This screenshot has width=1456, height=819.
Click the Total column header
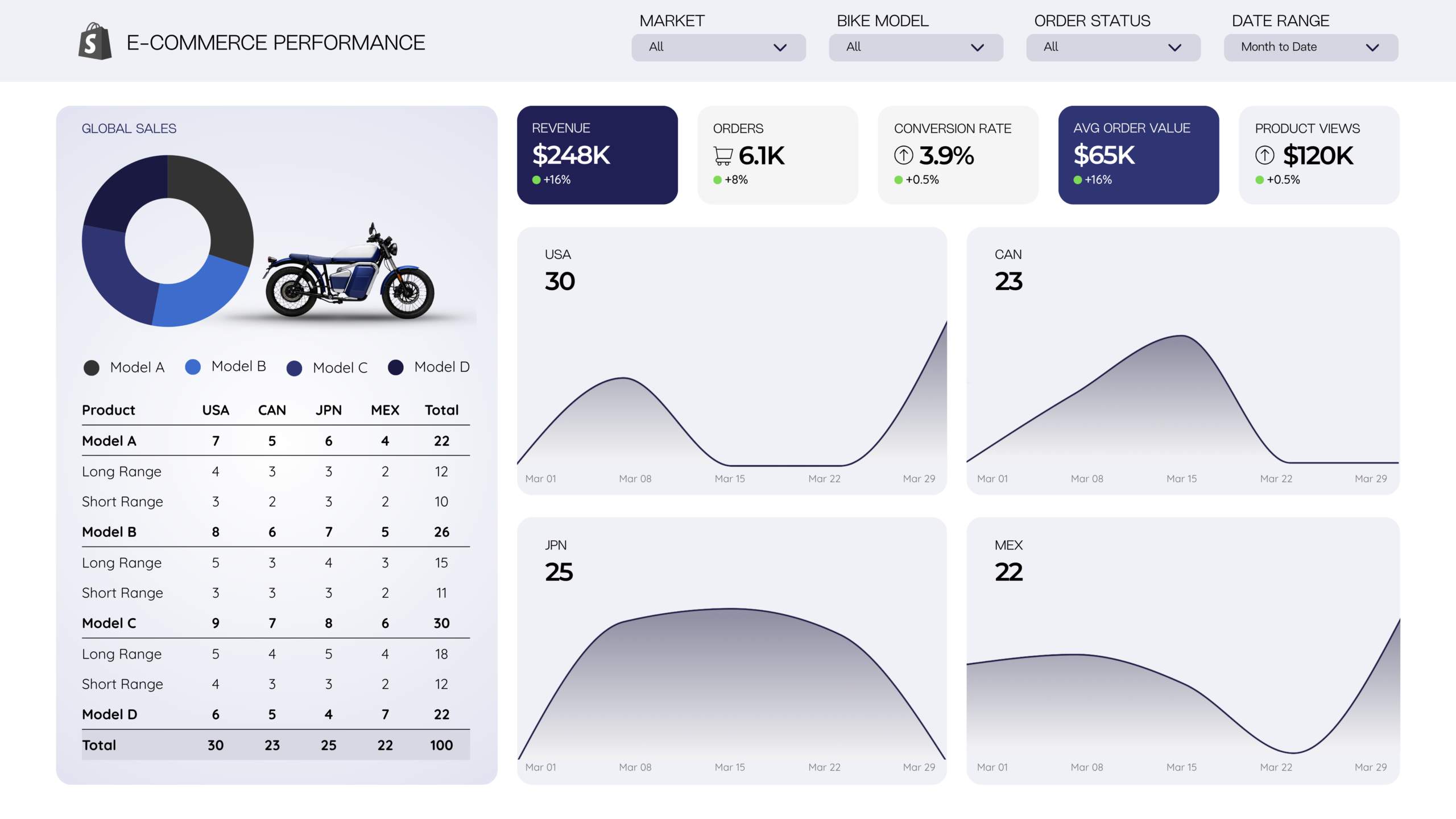coord(441,410)
